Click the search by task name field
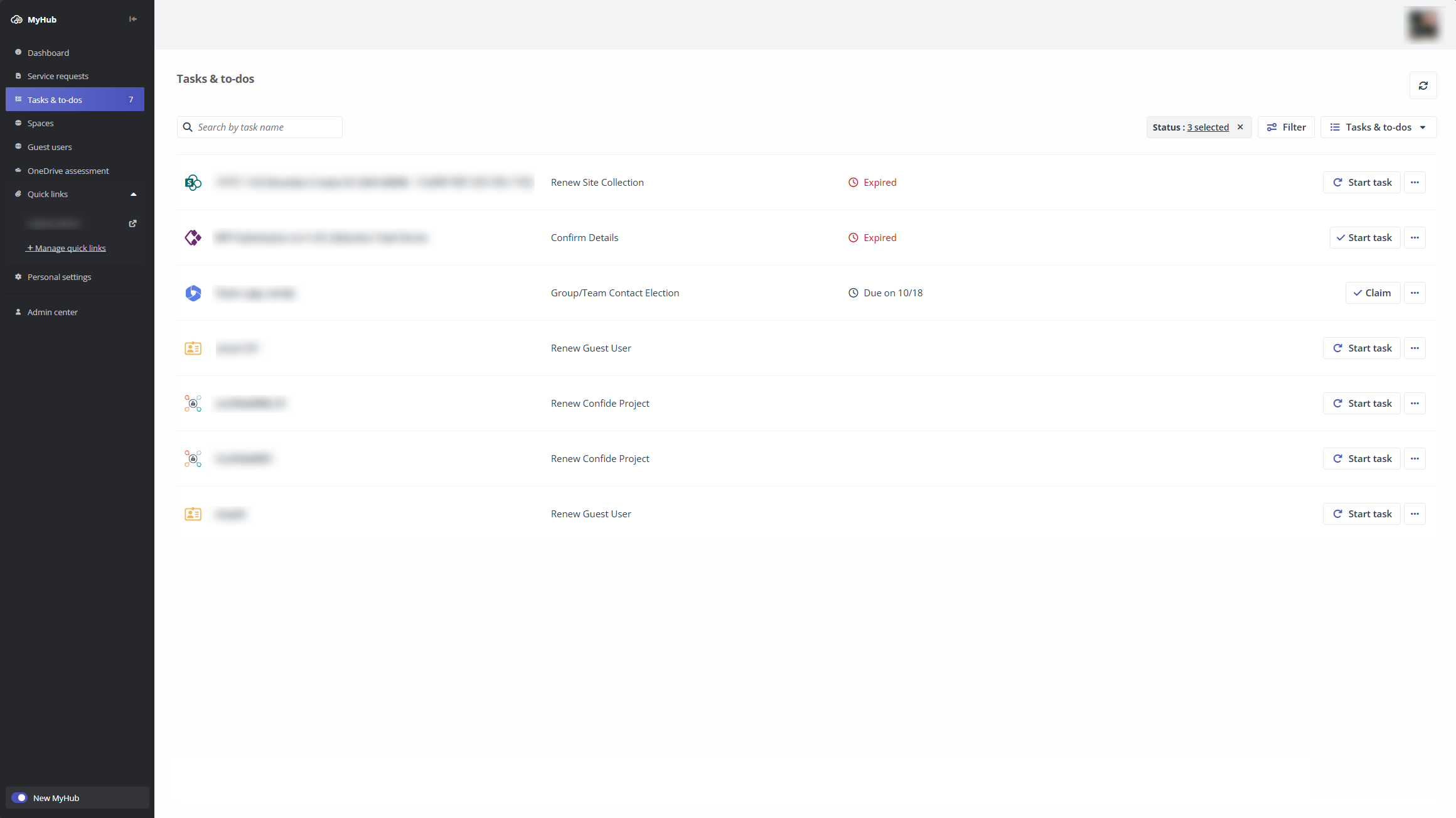This screenshot has height=818, width=1456. pyautogui.click(x=259, y=127)
